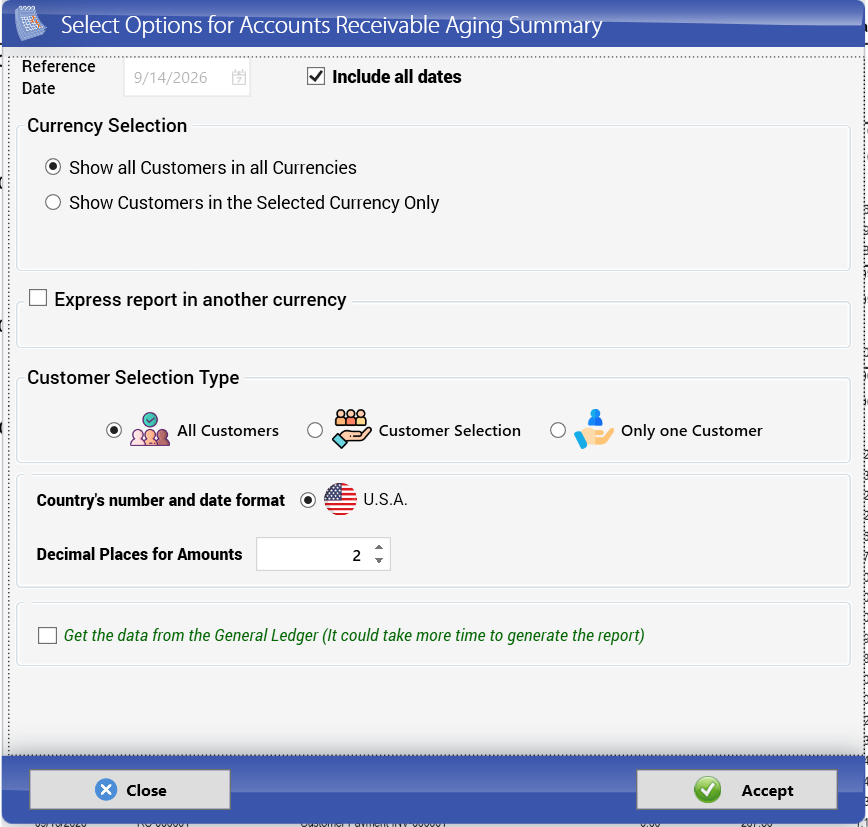Click Country's number and date format label
868x827 pixels.
[161, 500]
